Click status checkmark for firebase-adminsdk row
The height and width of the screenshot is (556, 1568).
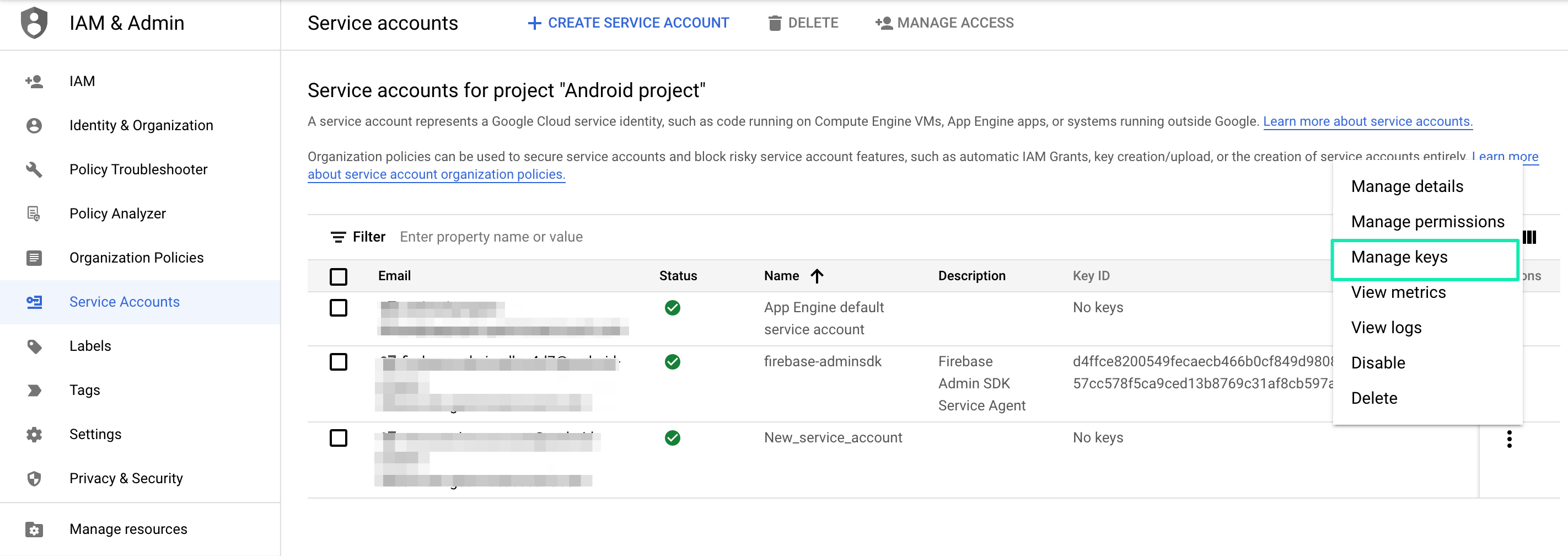pyautogui.click(x=672, y=362)
